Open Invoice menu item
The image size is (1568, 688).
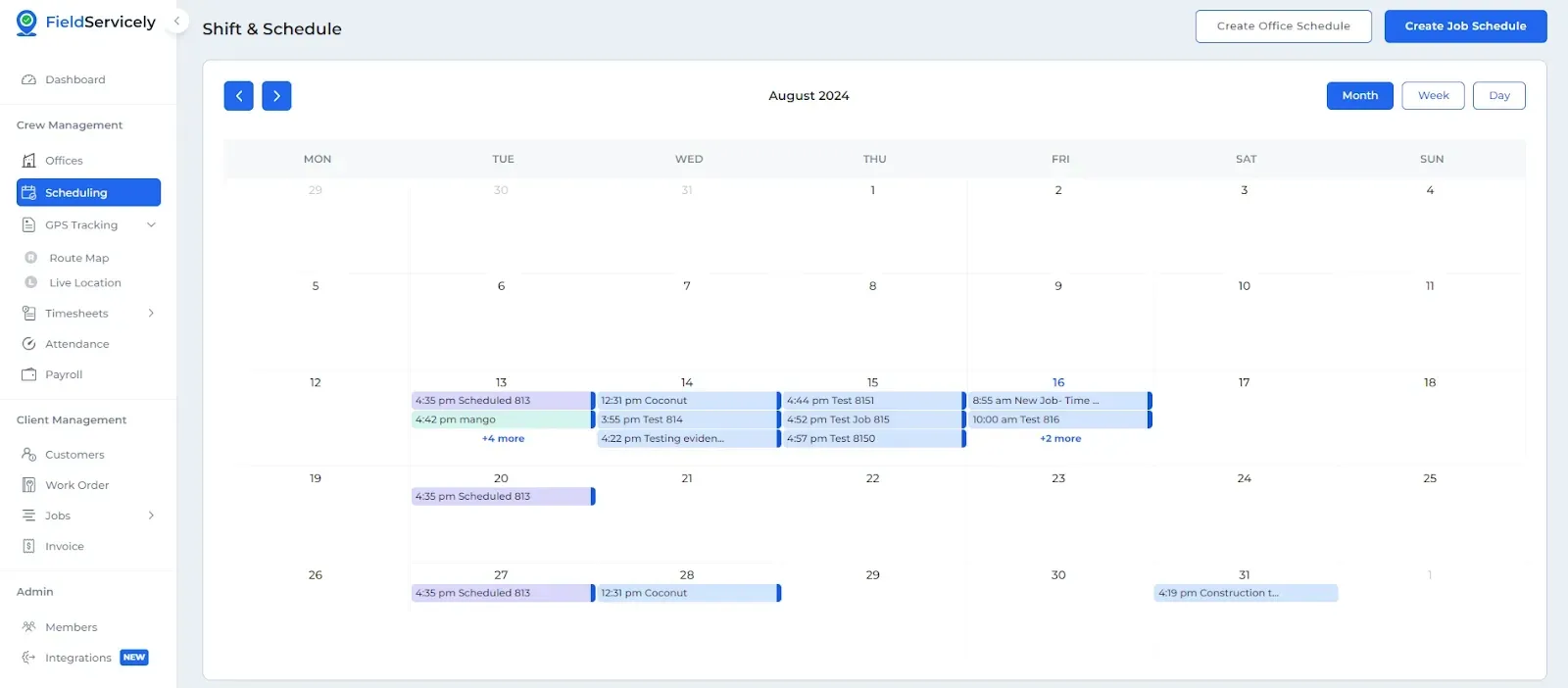pyautogui.click(x=65, y=546)
